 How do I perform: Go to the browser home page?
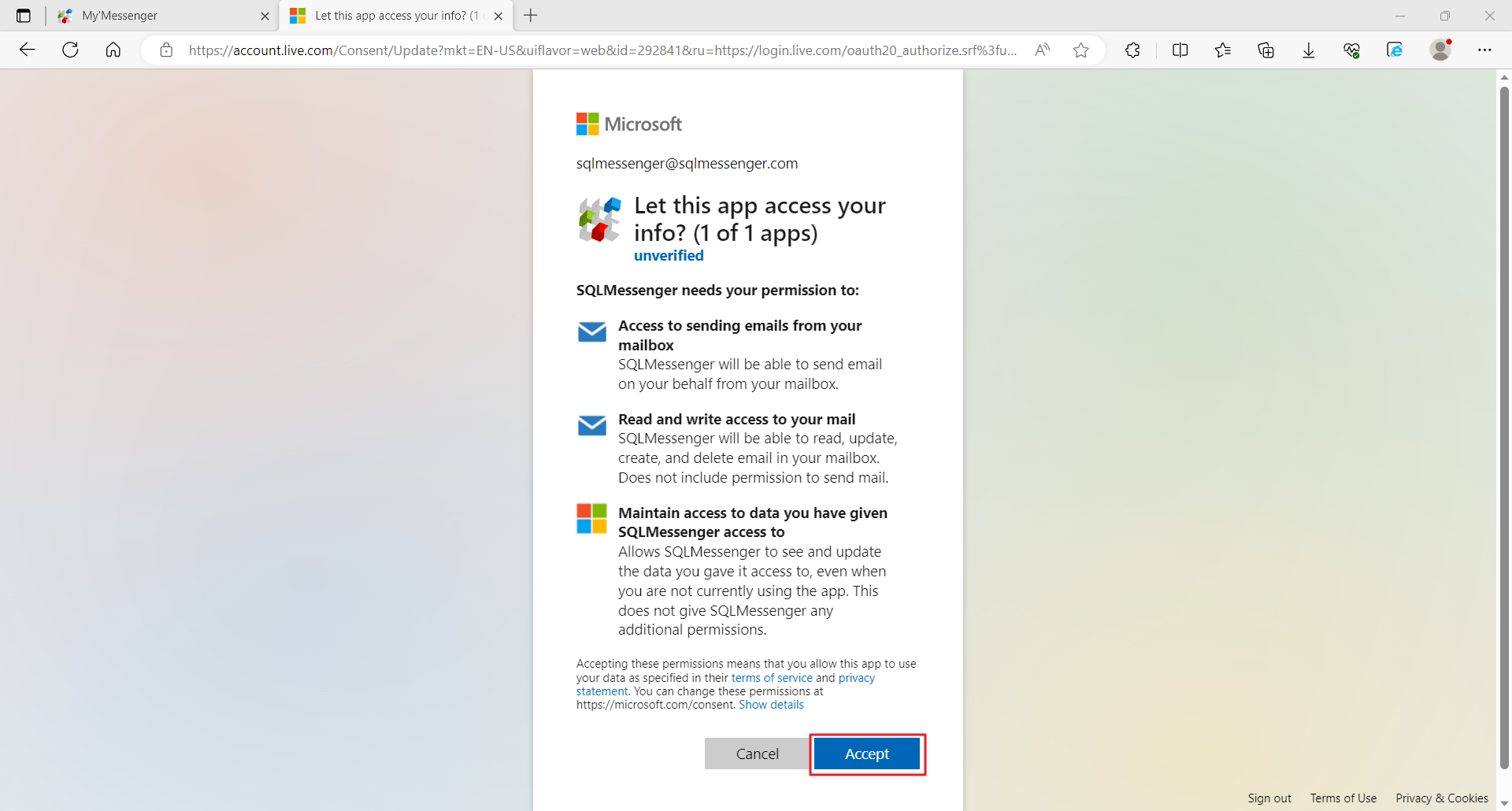point(113,50)
